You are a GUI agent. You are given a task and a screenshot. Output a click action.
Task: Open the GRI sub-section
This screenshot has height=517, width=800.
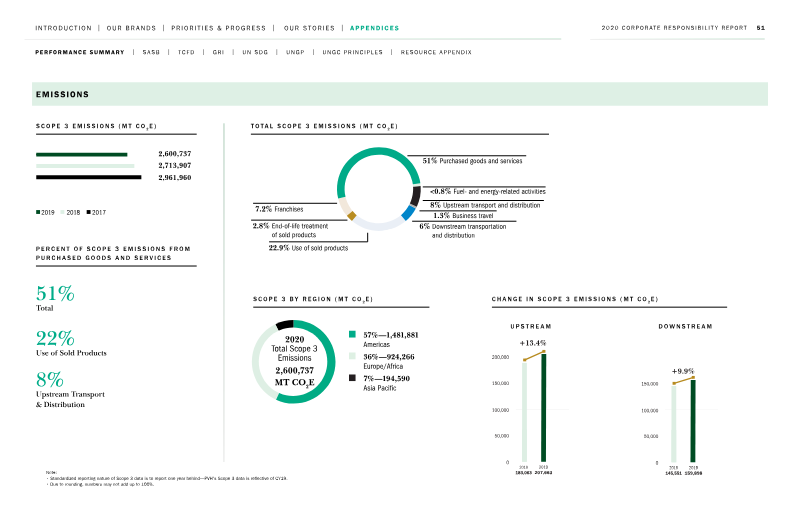(218, 52)
